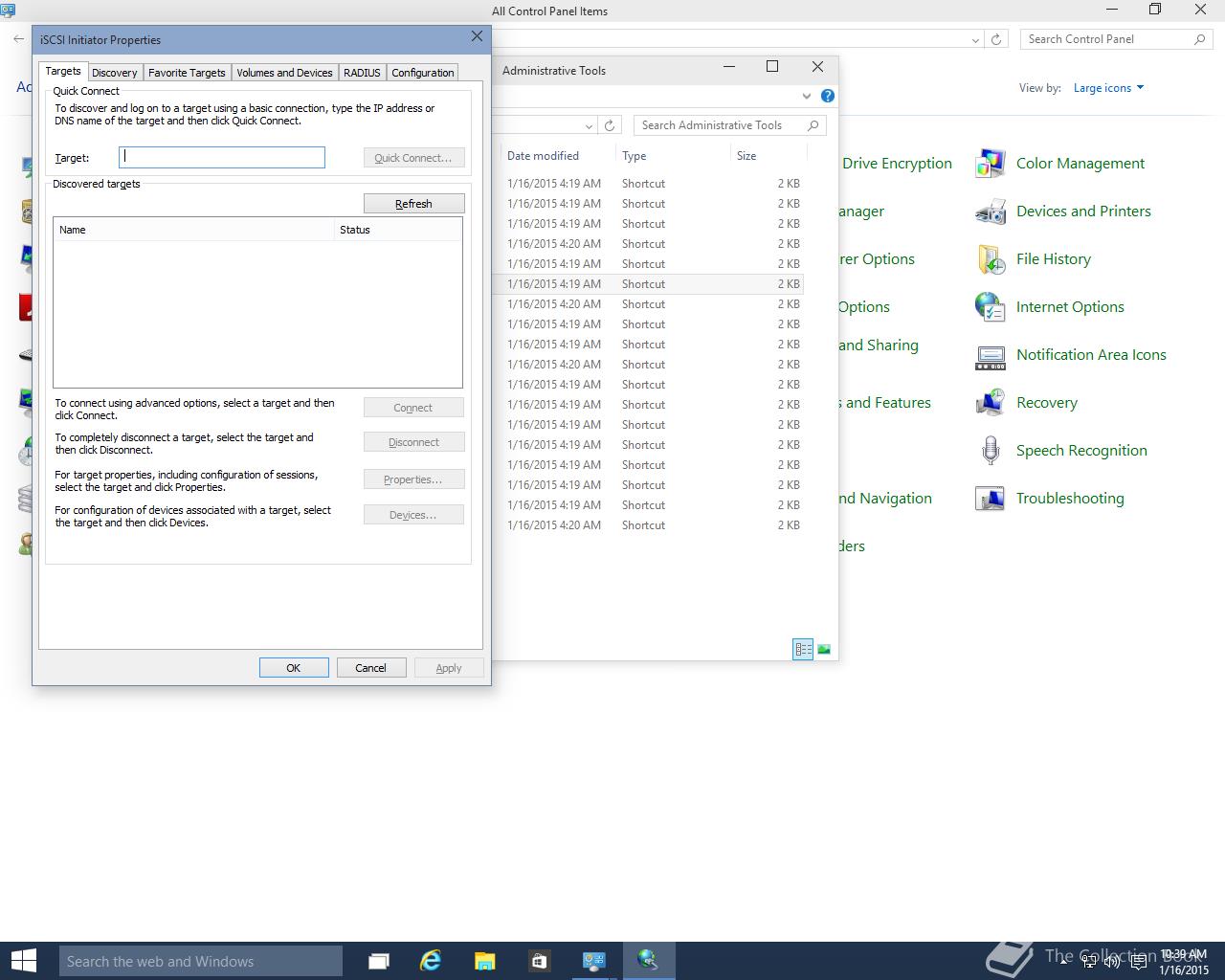Switch to the RADIUS tab
This screenshot has width=1225, height=980.
click(x=362, y=73)
